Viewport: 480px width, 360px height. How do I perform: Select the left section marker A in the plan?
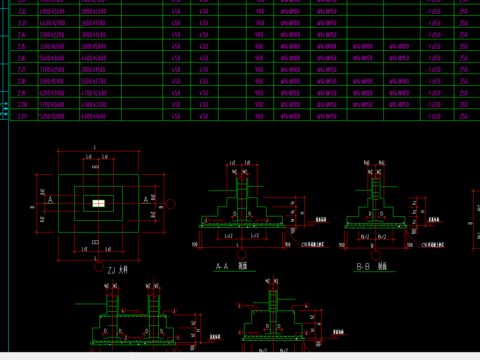[x=50, y=200]
